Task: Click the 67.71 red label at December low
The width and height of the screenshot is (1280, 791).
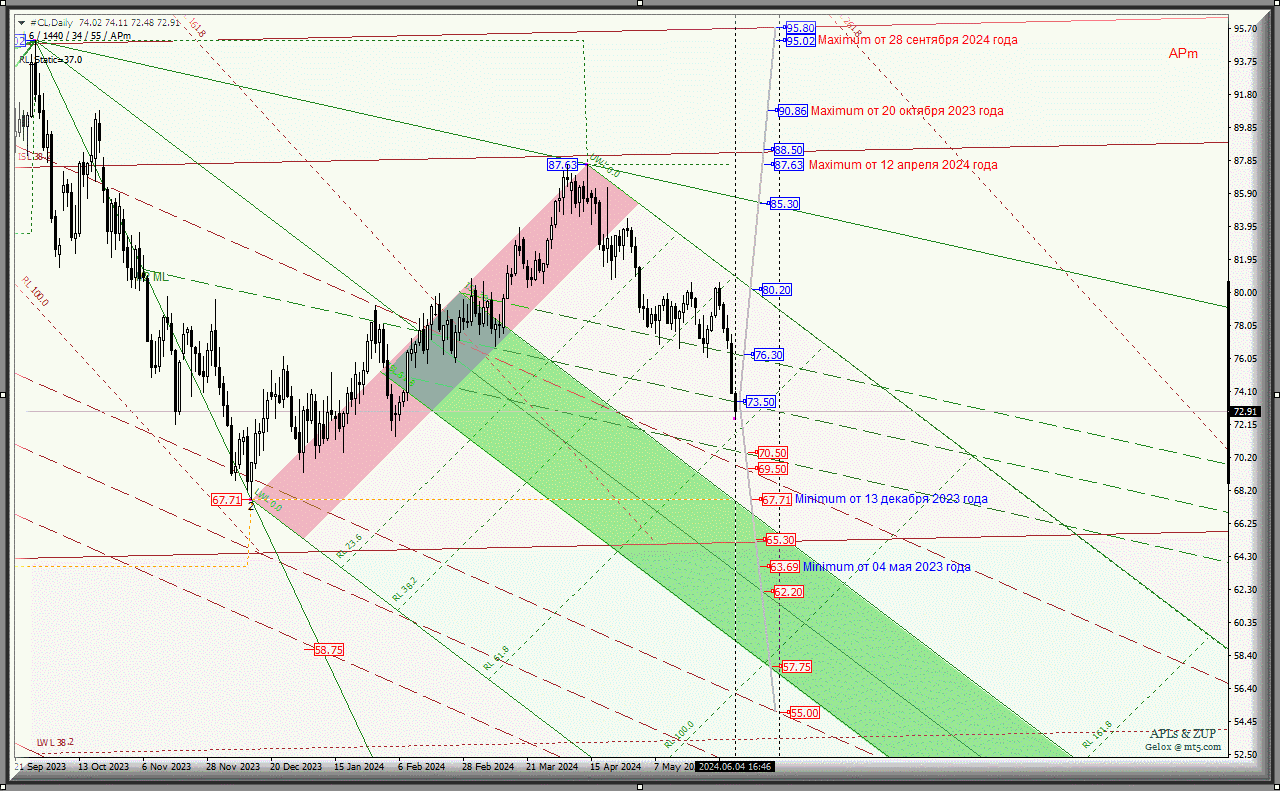Action: [x=226, y=499]
